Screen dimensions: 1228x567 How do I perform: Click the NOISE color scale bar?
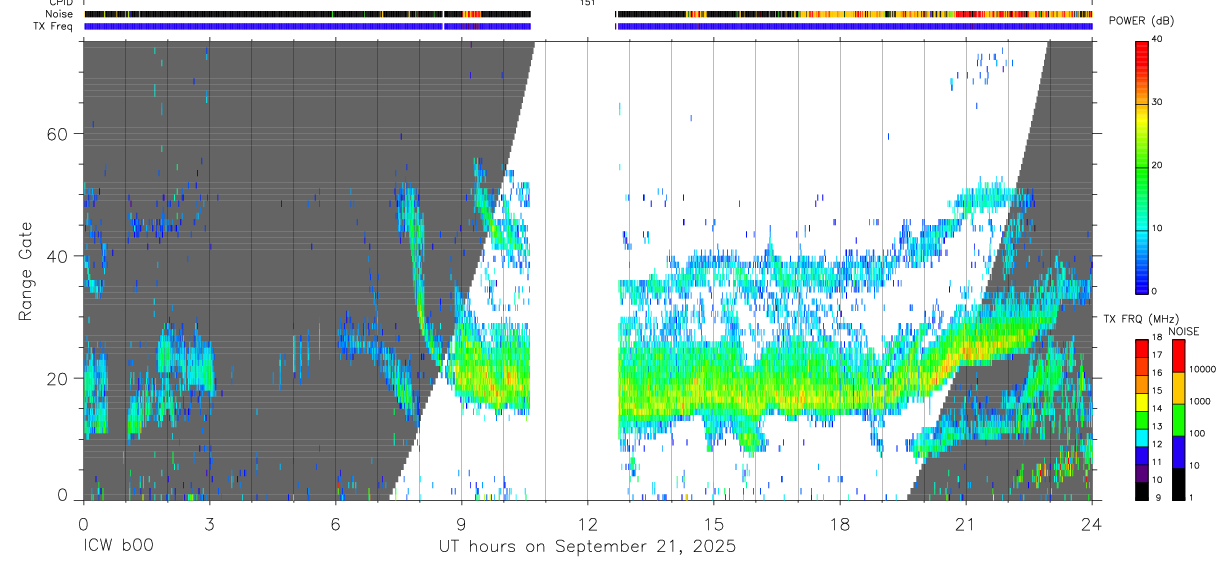[x=1178, y=419]
